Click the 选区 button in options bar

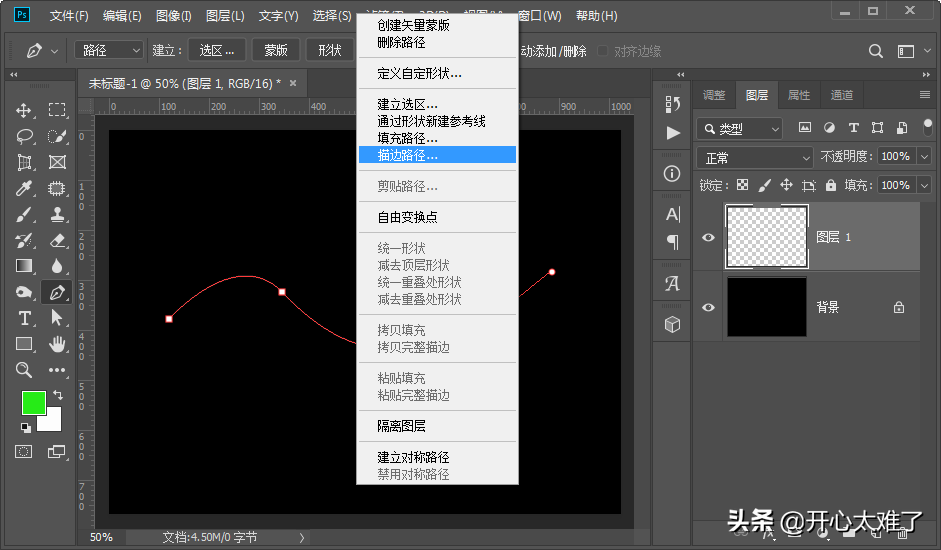[x=217, y=50]
